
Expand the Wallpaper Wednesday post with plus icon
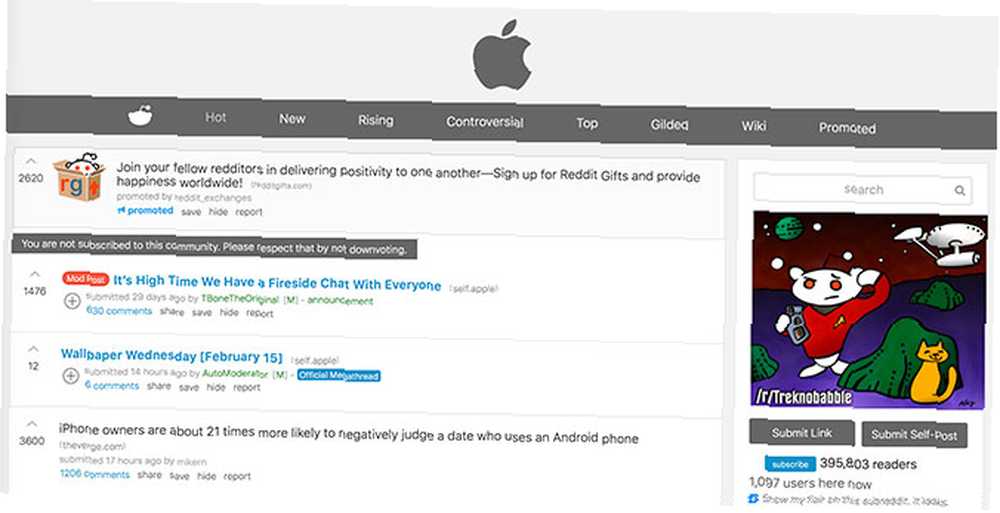(x=71, y=376)
